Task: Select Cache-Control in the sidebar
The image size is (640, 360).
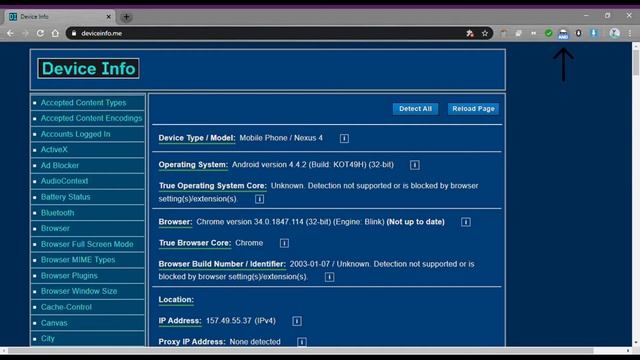Action: 66,307
